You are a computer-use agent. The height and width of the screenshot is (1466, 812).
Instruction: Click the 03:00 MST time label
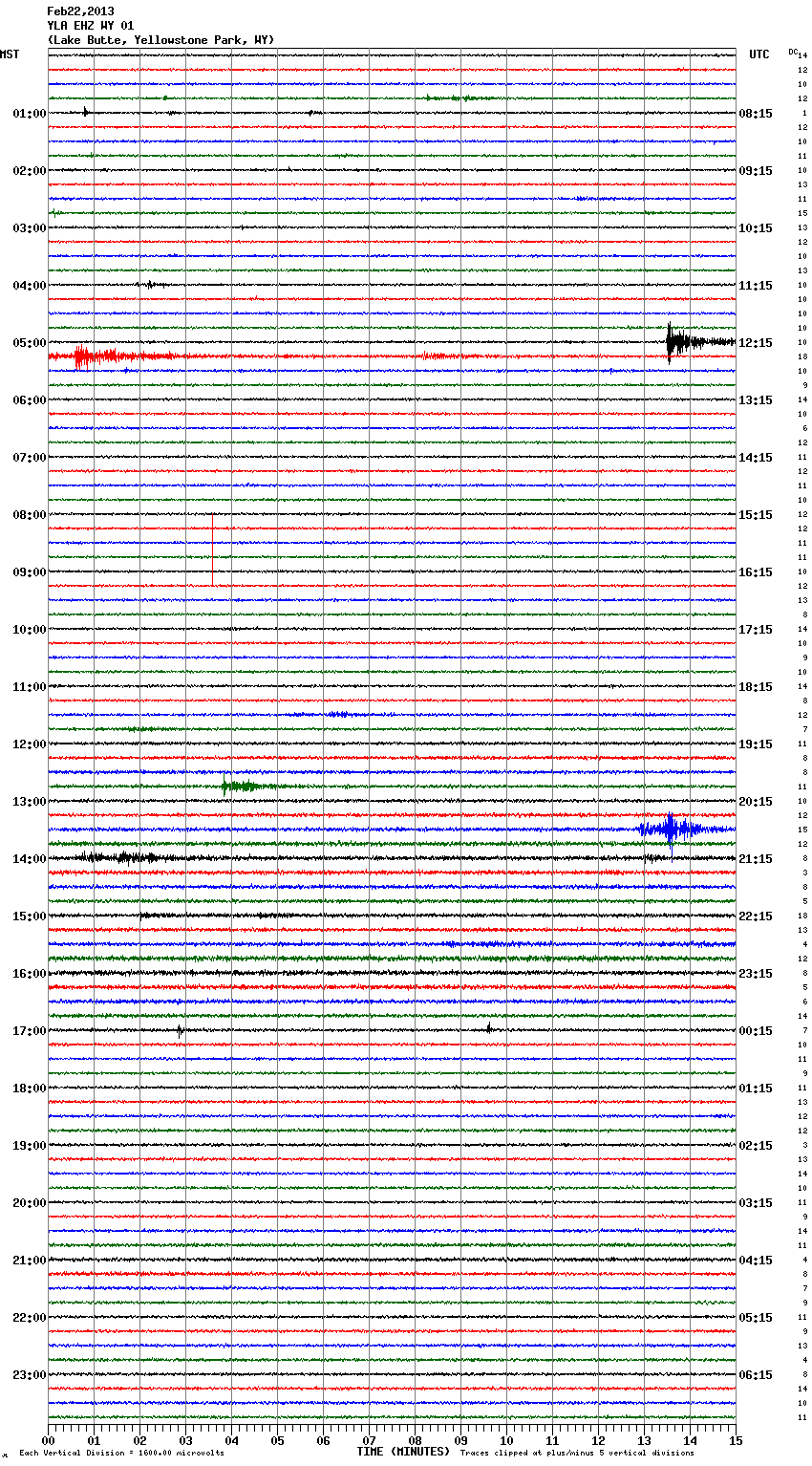30,228
